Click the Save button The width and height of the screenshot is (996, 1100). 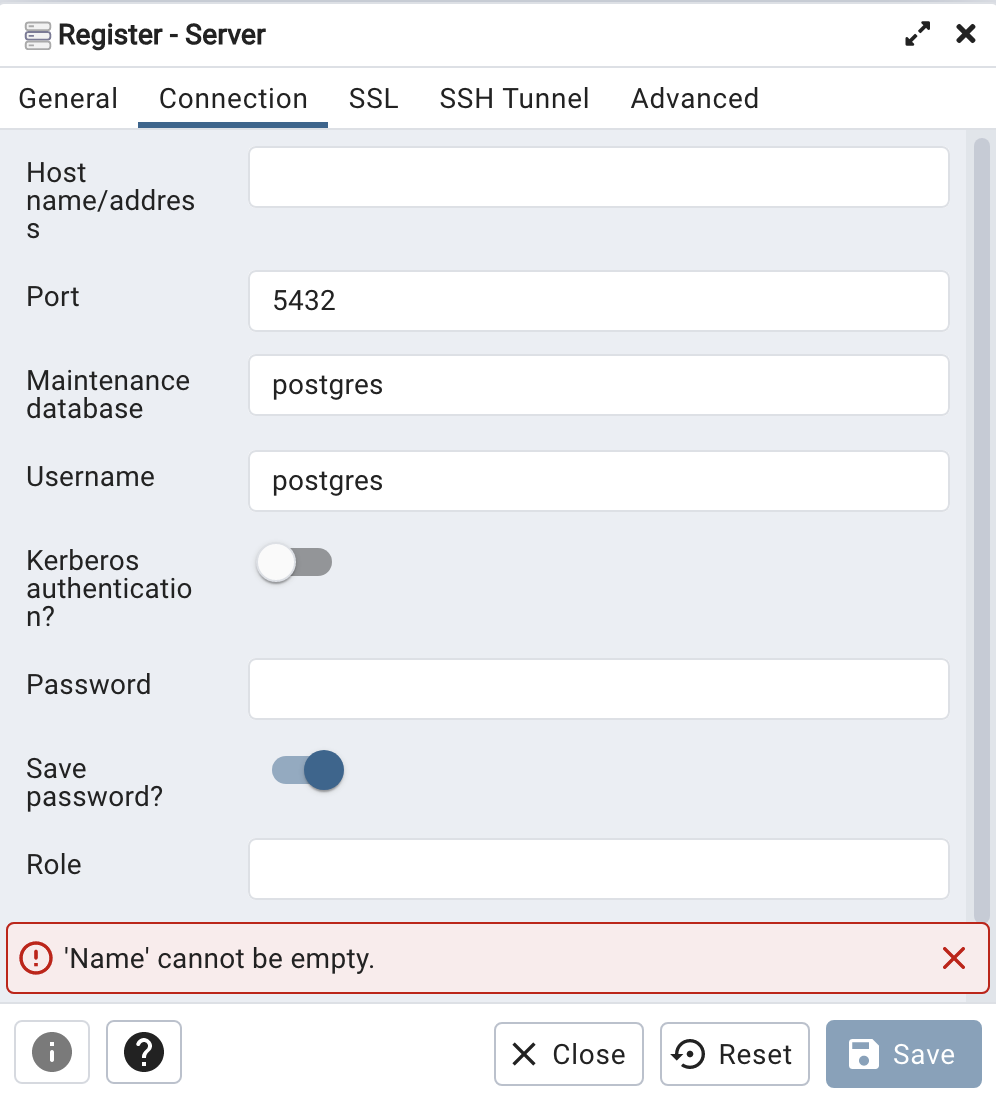[x=903, y=1054]
